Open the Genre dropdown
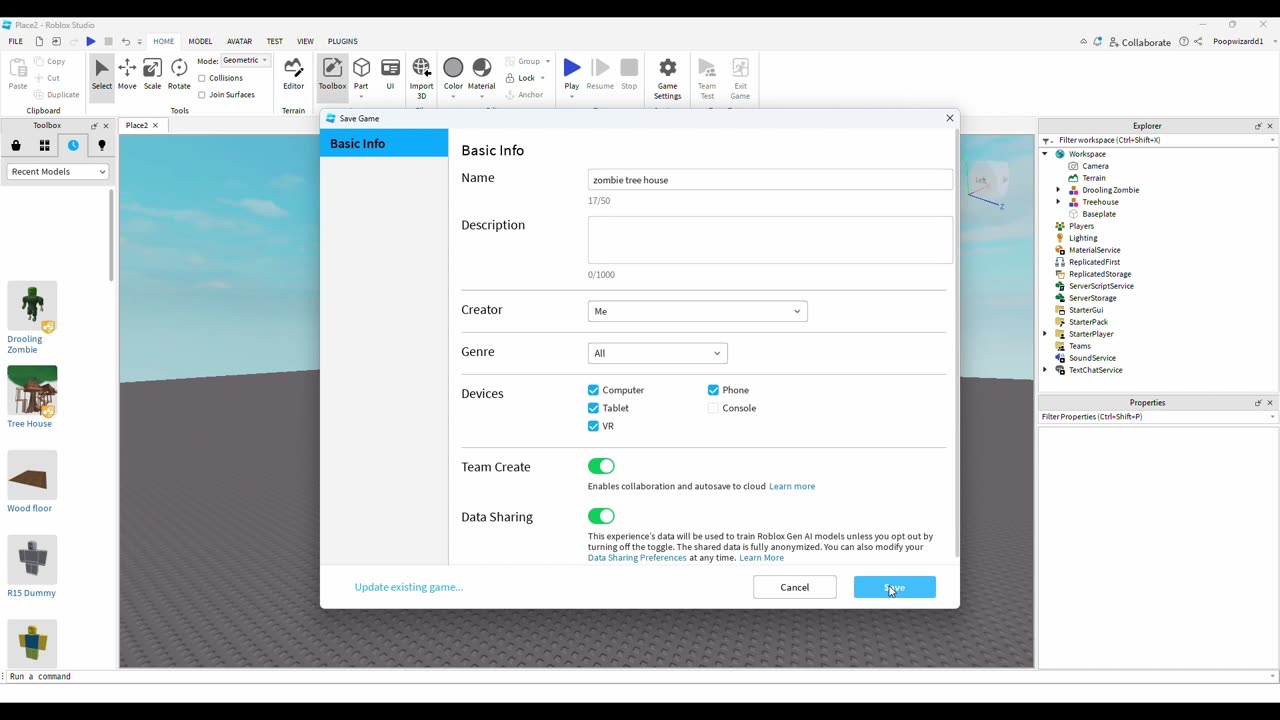 pos(657,353)
